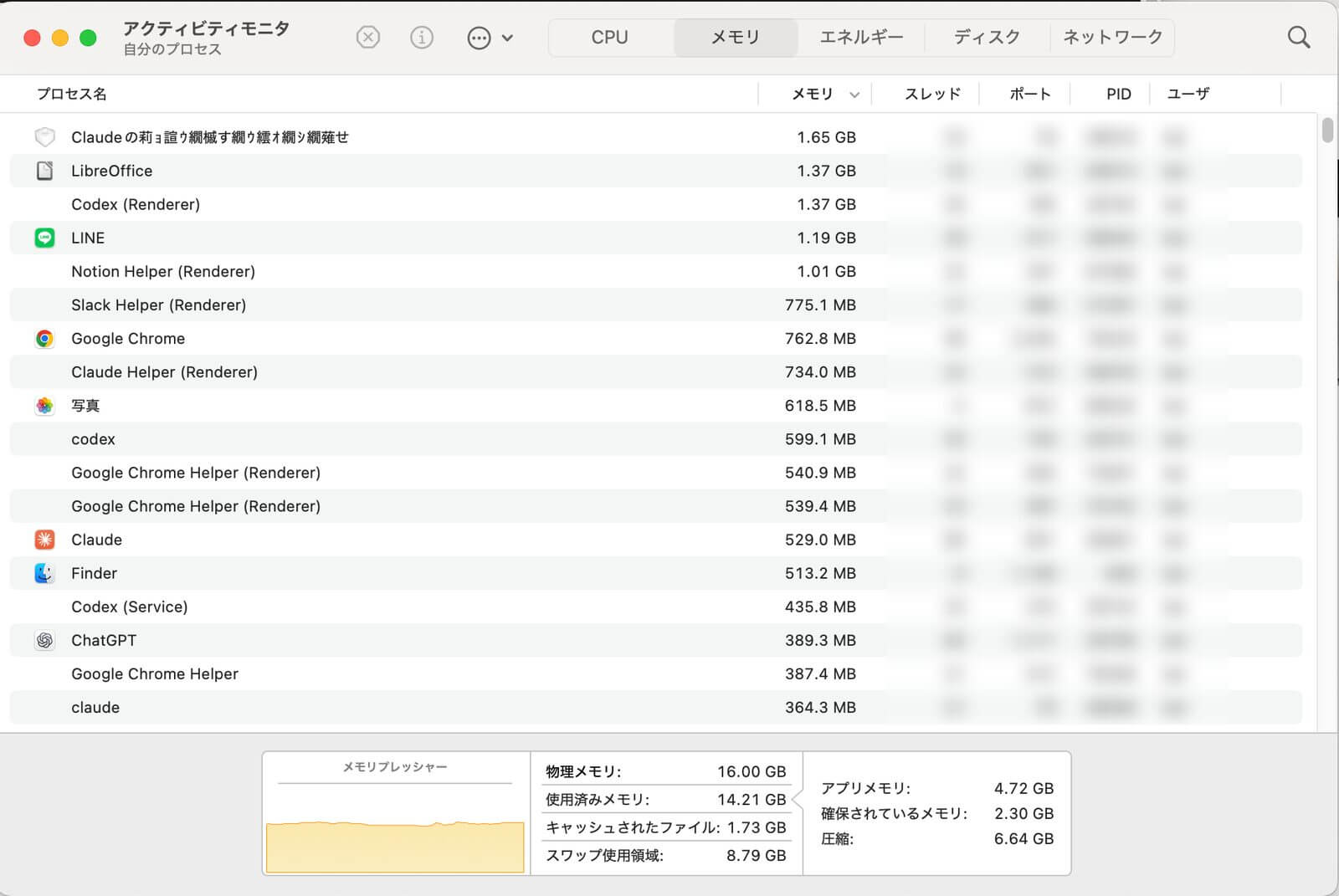The width and height of the screenshot is (1339, 896).
Task: Select the shield icon of top Claude process
Action: 44,137
